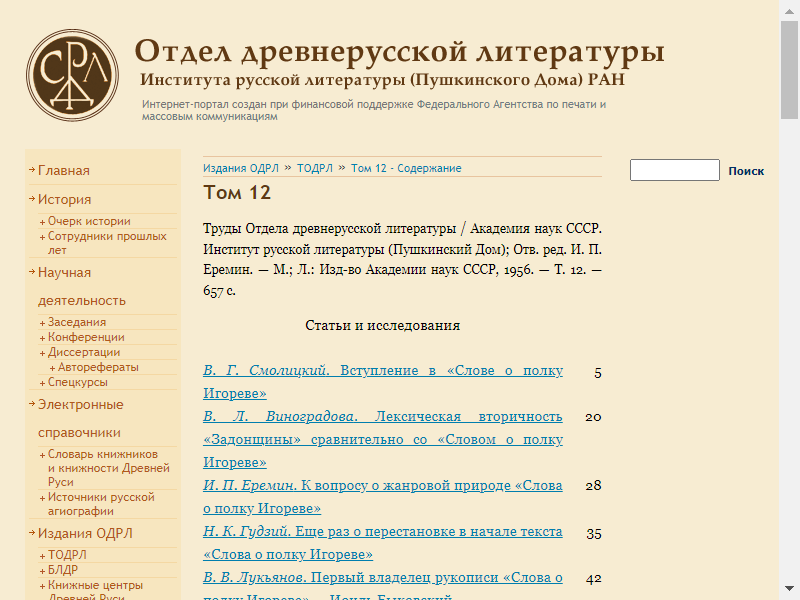Open Книжные центры Древней Руси link
The width and height of the screenshot is (800, 600).
(95, 590)
